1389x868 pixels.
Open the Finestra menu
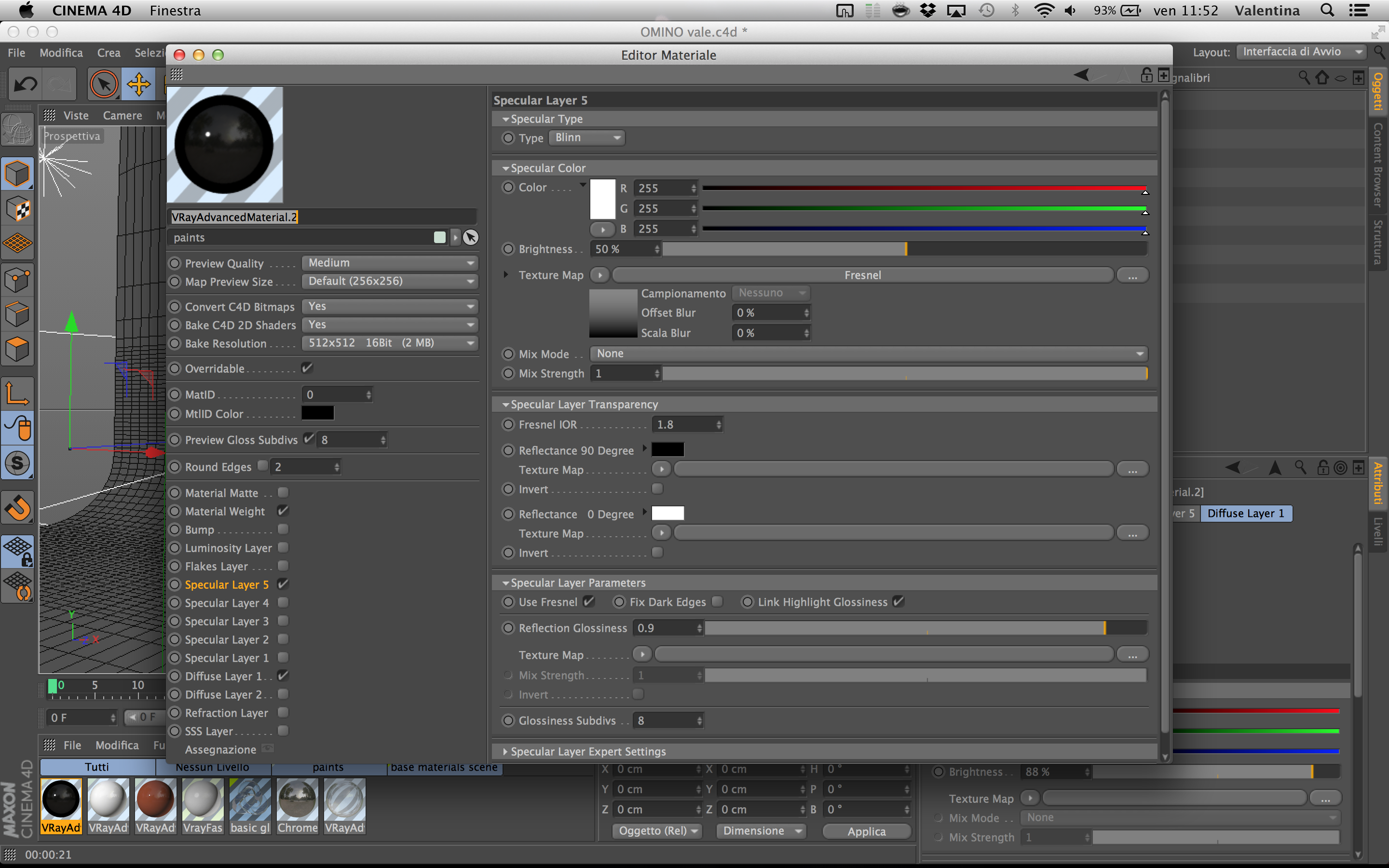(x=175, y=10)
